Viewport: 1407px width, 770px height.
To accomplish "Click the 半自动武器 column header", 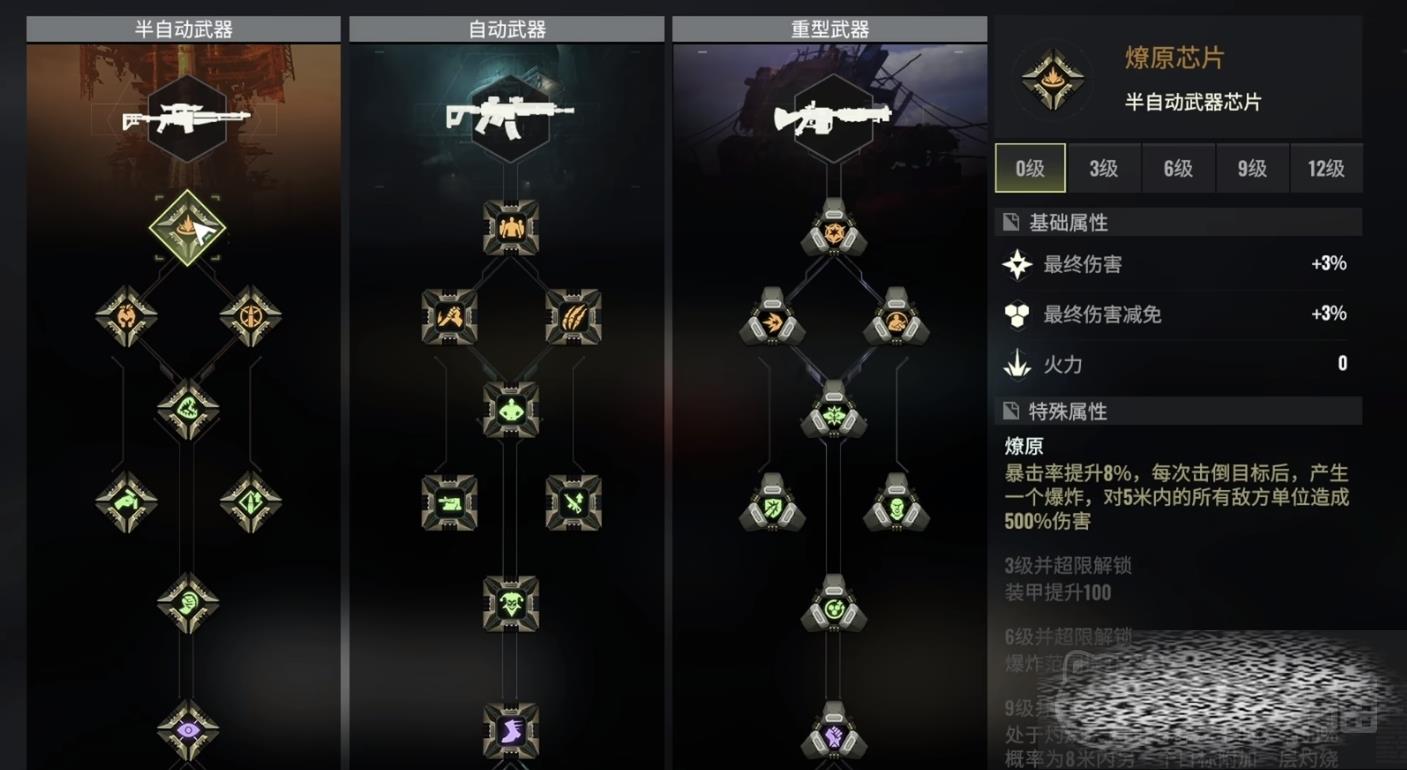I will coord(184,29).
